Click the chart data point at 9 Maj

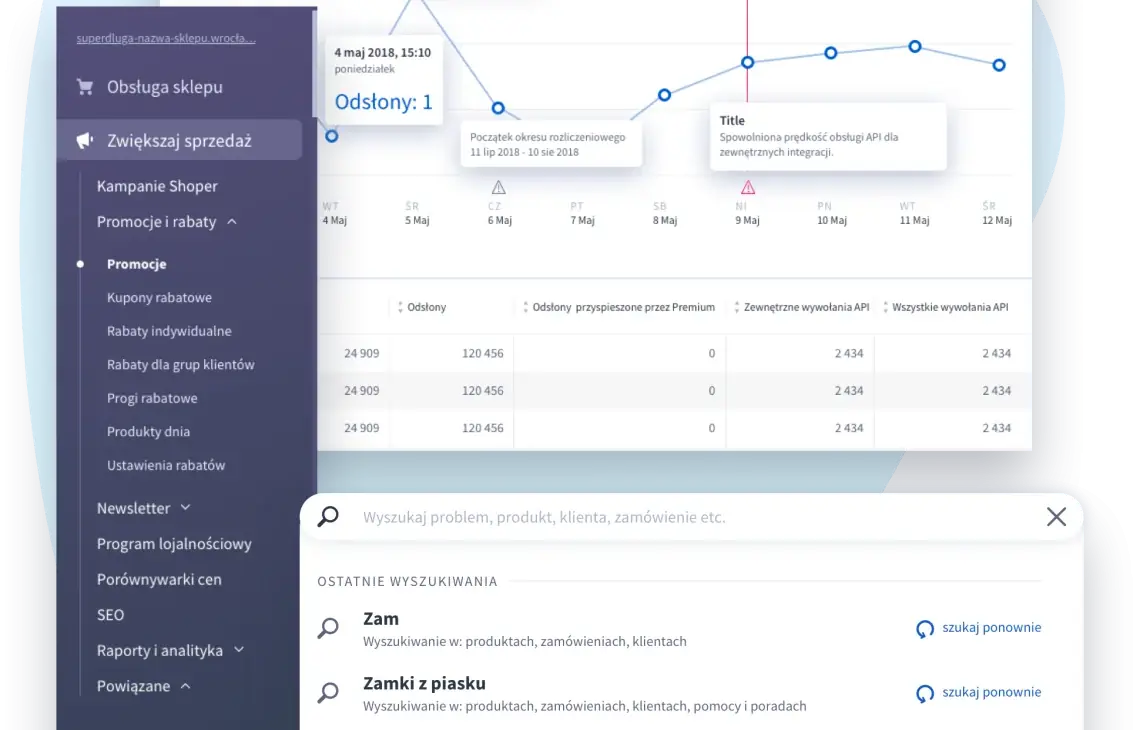pyautogui.click(x=747, y=63)
